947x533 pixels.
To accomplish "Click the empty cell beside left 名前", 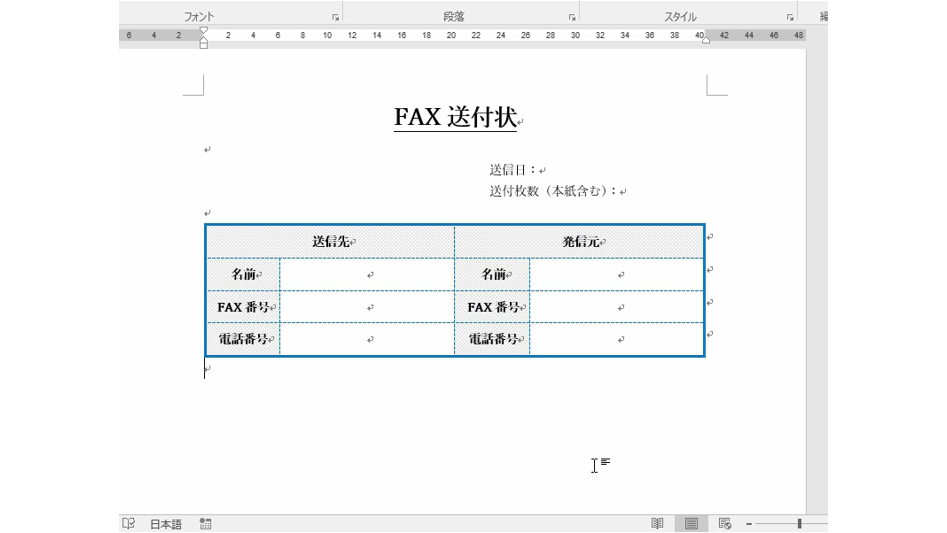I will pyautogui.click(x=367, y=274).
